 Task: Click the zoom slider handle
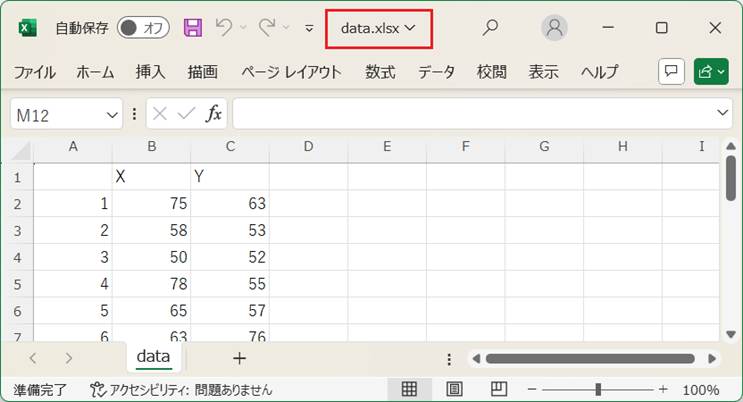coord(598,389)
